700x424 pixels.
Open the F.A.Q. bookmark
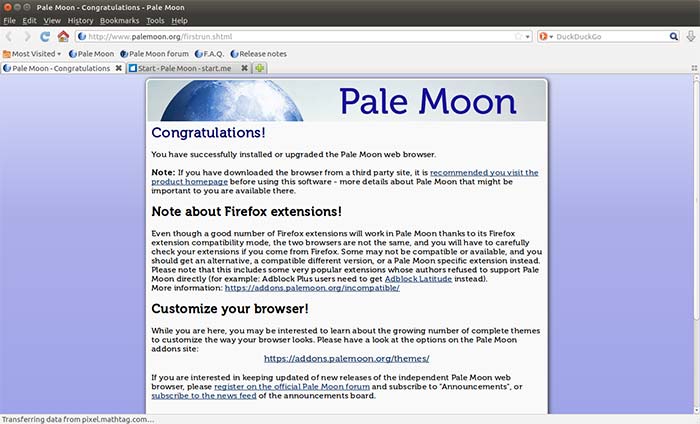(209, 54)
